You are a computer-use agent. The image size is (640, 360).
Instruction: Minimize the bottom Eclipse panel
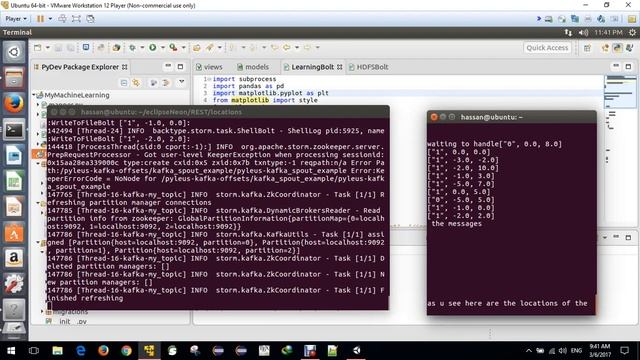coord(616,237)
